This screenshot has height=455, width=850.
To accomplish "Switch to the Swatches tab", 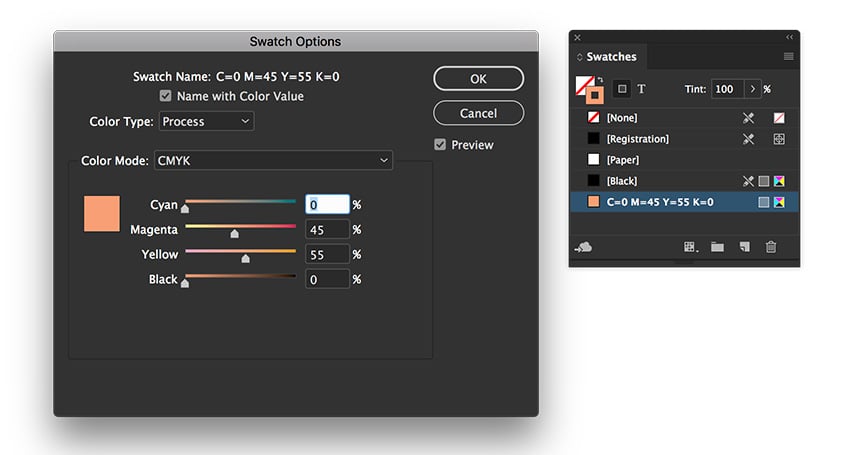I will (611, 57).
